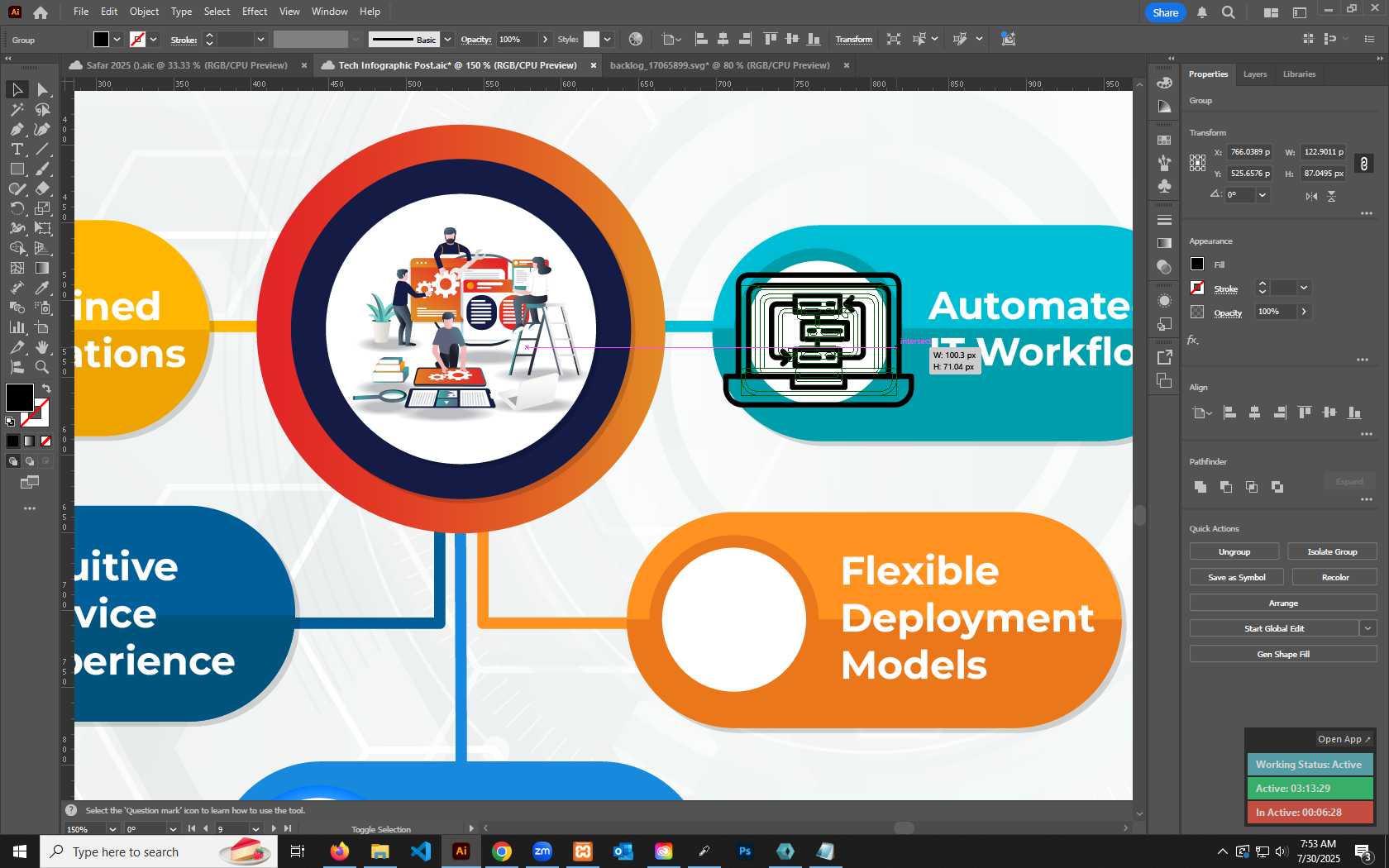The width and height of the screenshot is (1389, 868).
Task: Select the Paintbrush tool
Action: click(x=43, y=169)
